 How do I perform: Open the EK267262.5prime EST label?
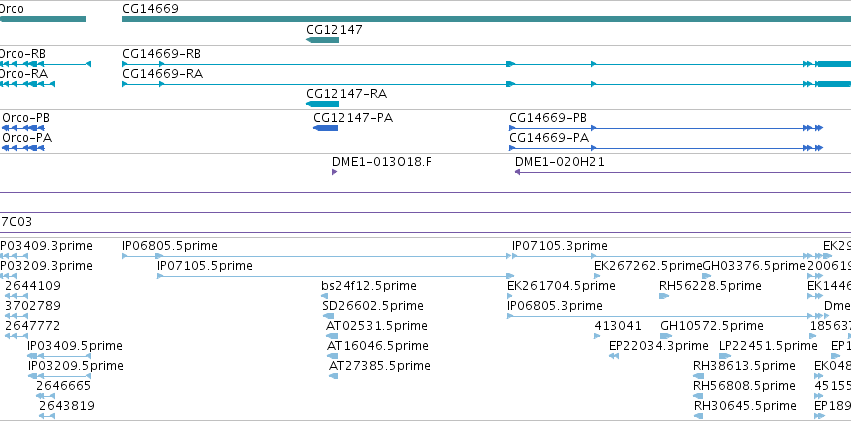point(648,266)
